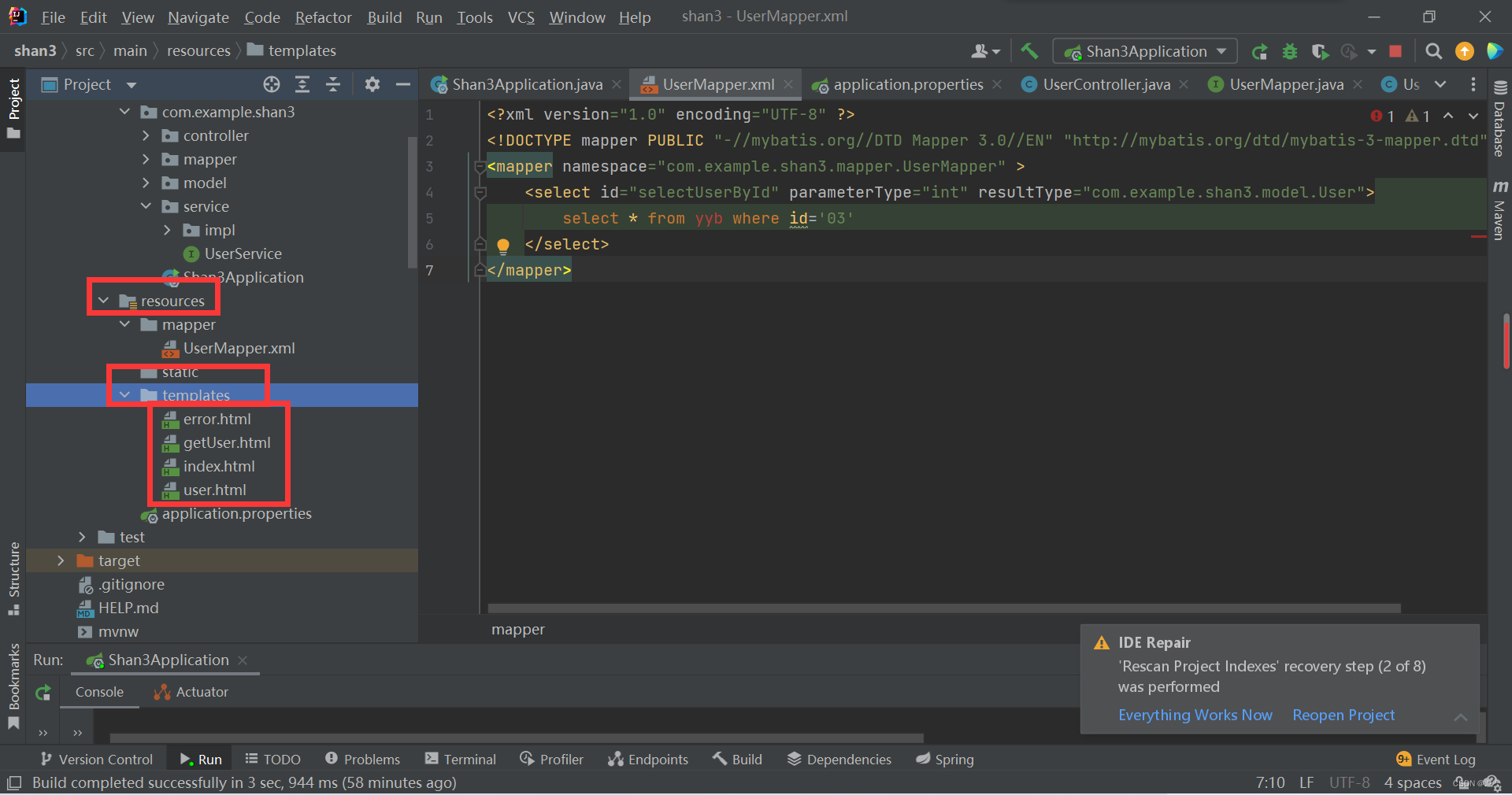Open the Refactor menu
The width and height of the screenshot is (1512, 795).
323,17
